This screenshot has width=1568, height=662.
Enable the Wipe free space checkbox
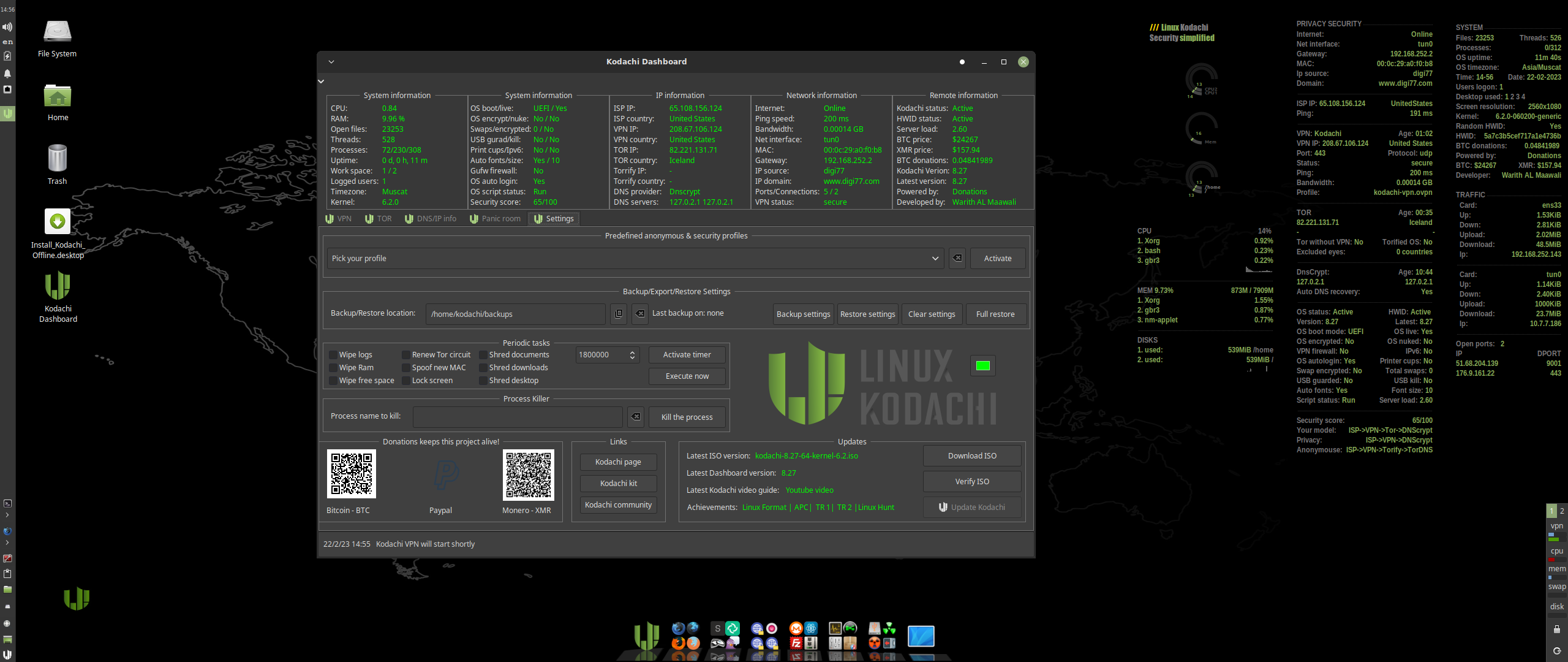[333, 381]
